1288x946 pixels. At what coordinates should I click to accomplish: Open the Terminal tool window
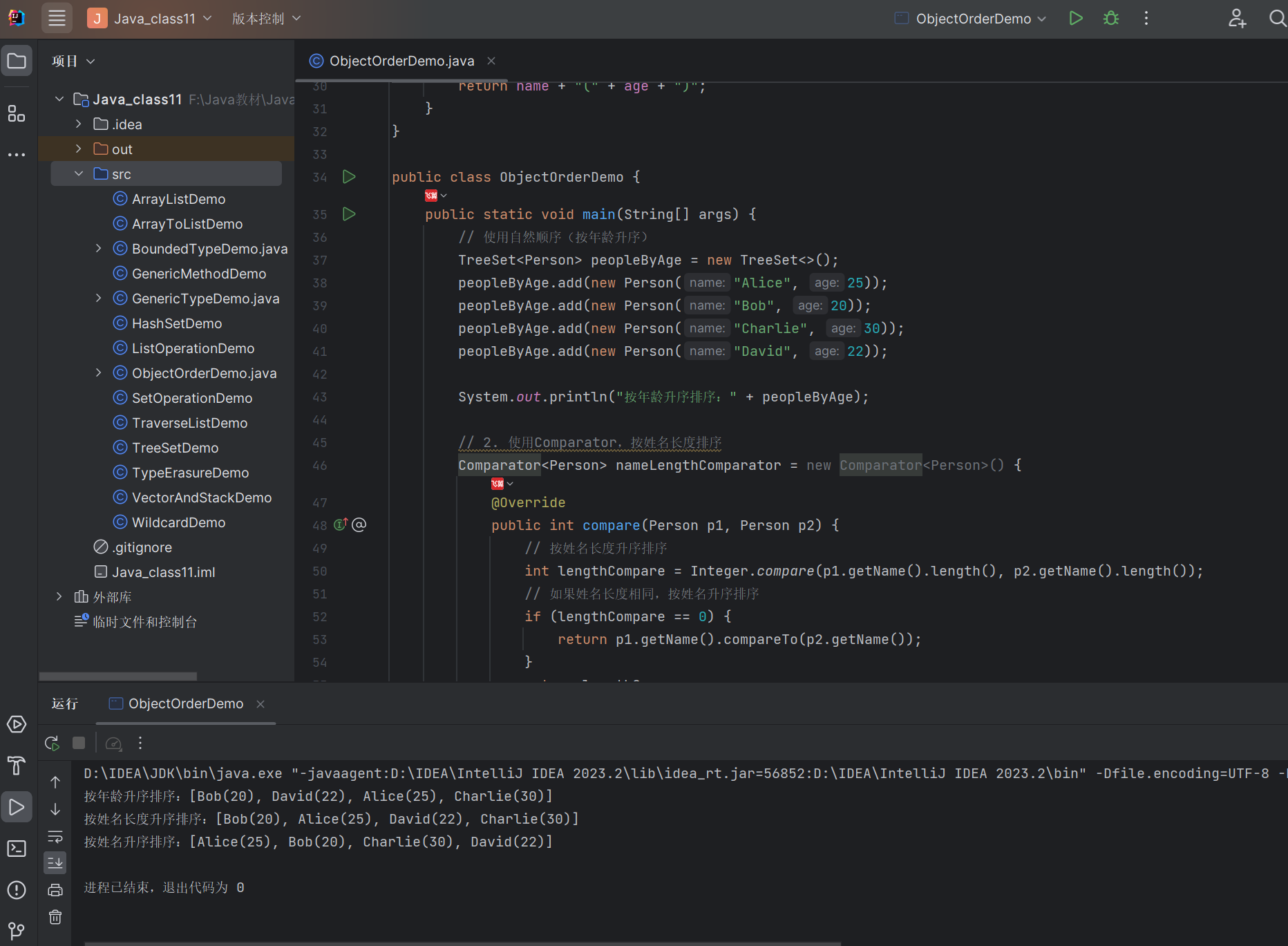17,849
